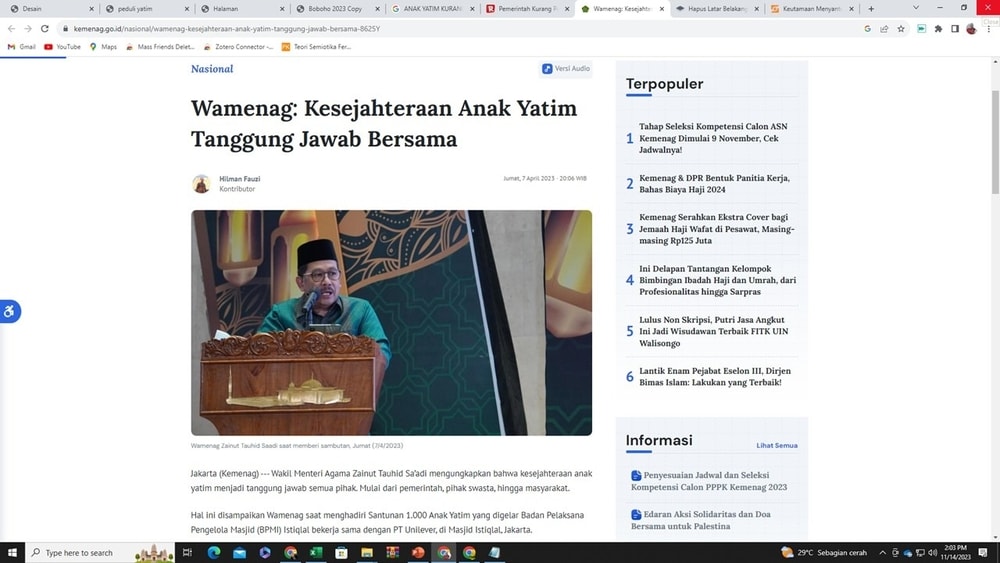Viewport: 1000px width, 563px height.
Task: Switch to the Keutamaan Menyantuni tab
Action: coord(812,9)
